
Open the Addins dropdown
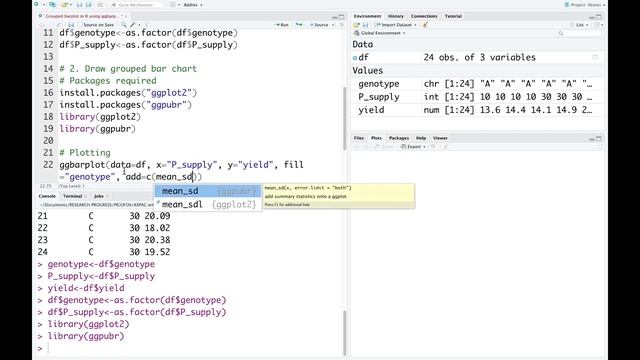[x=193, y=5]
